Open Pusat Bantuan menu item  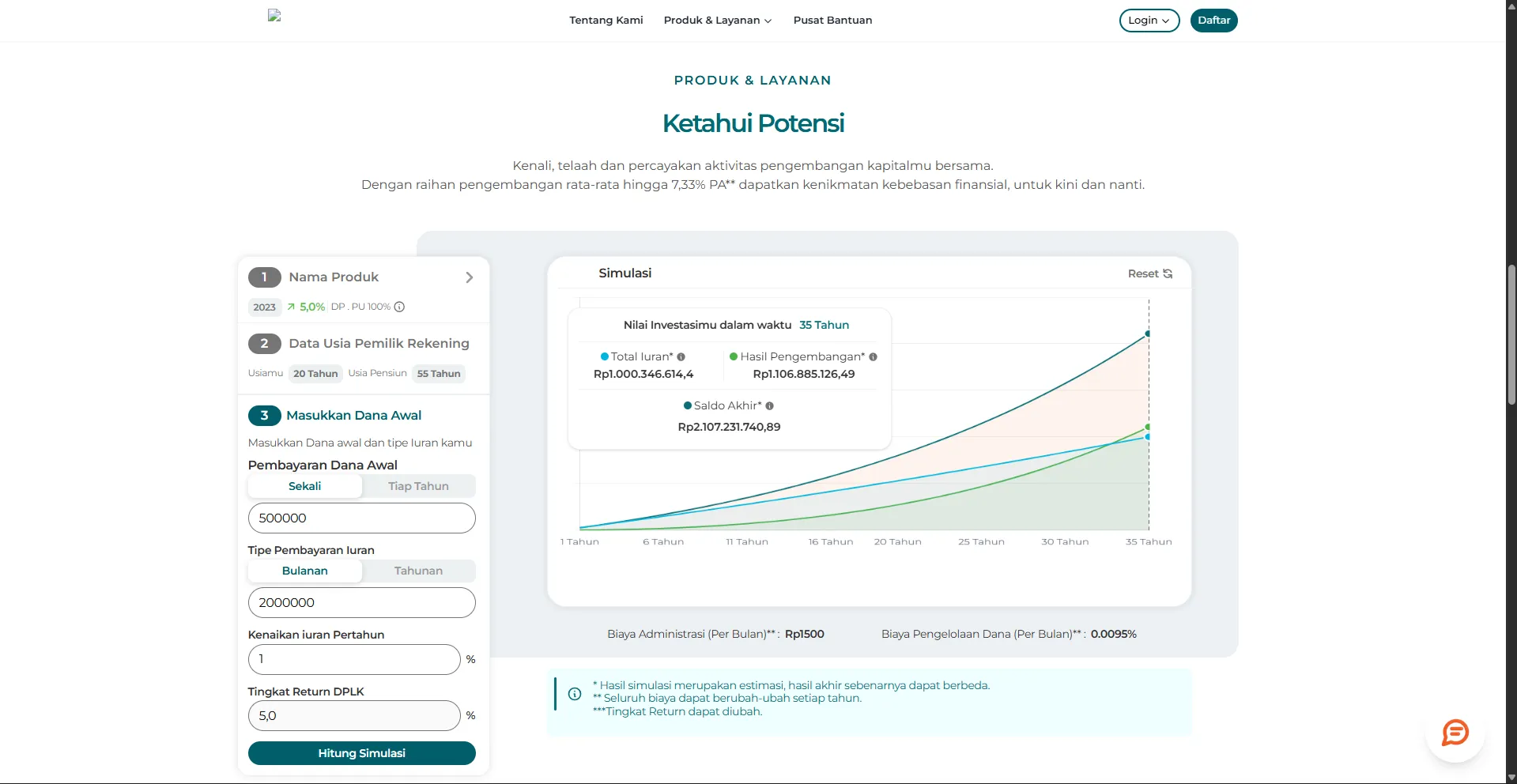tap(832, 21)
